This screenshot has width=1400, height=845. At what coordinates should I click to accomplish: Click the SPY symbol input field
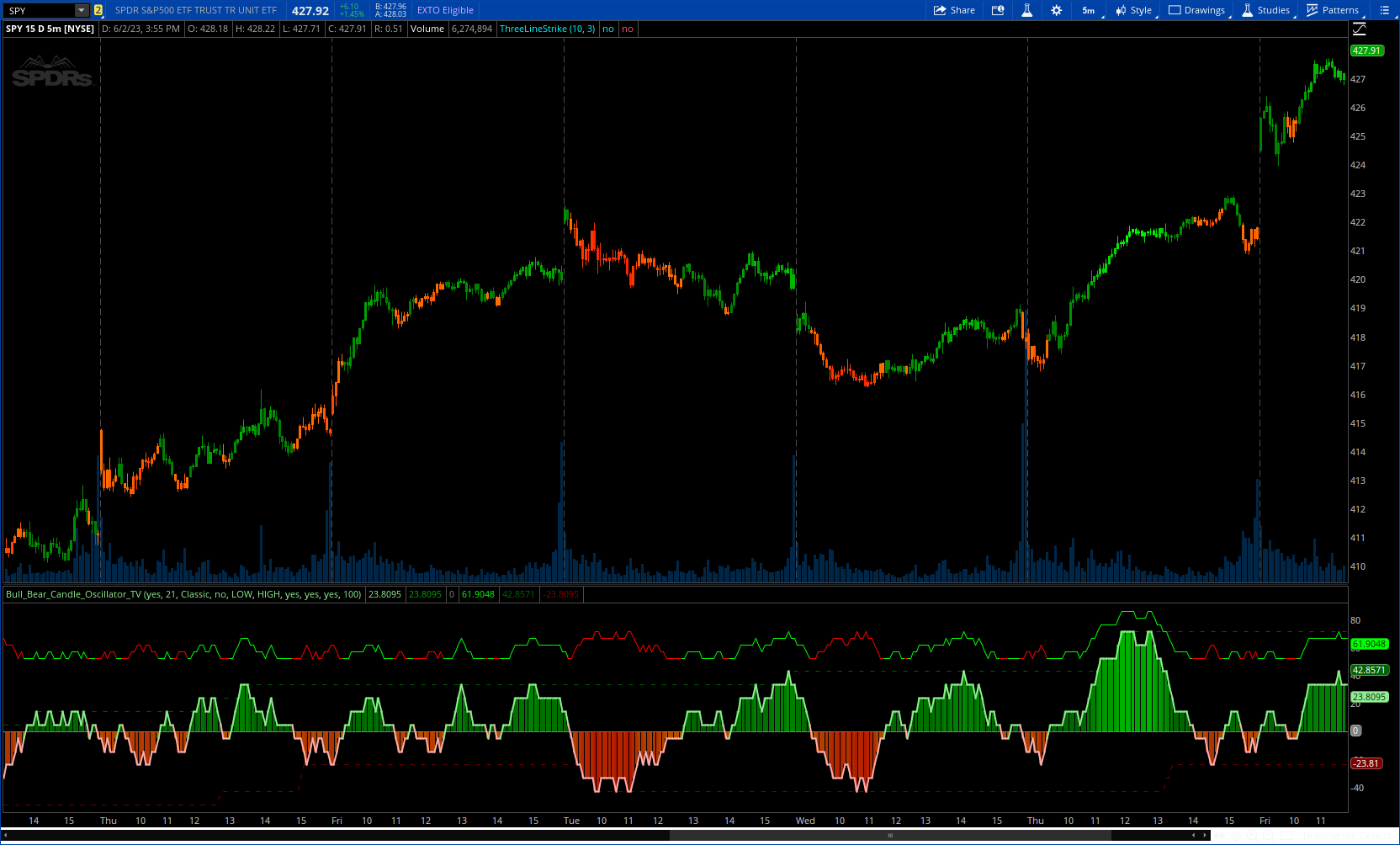click(x=40, y=10)
